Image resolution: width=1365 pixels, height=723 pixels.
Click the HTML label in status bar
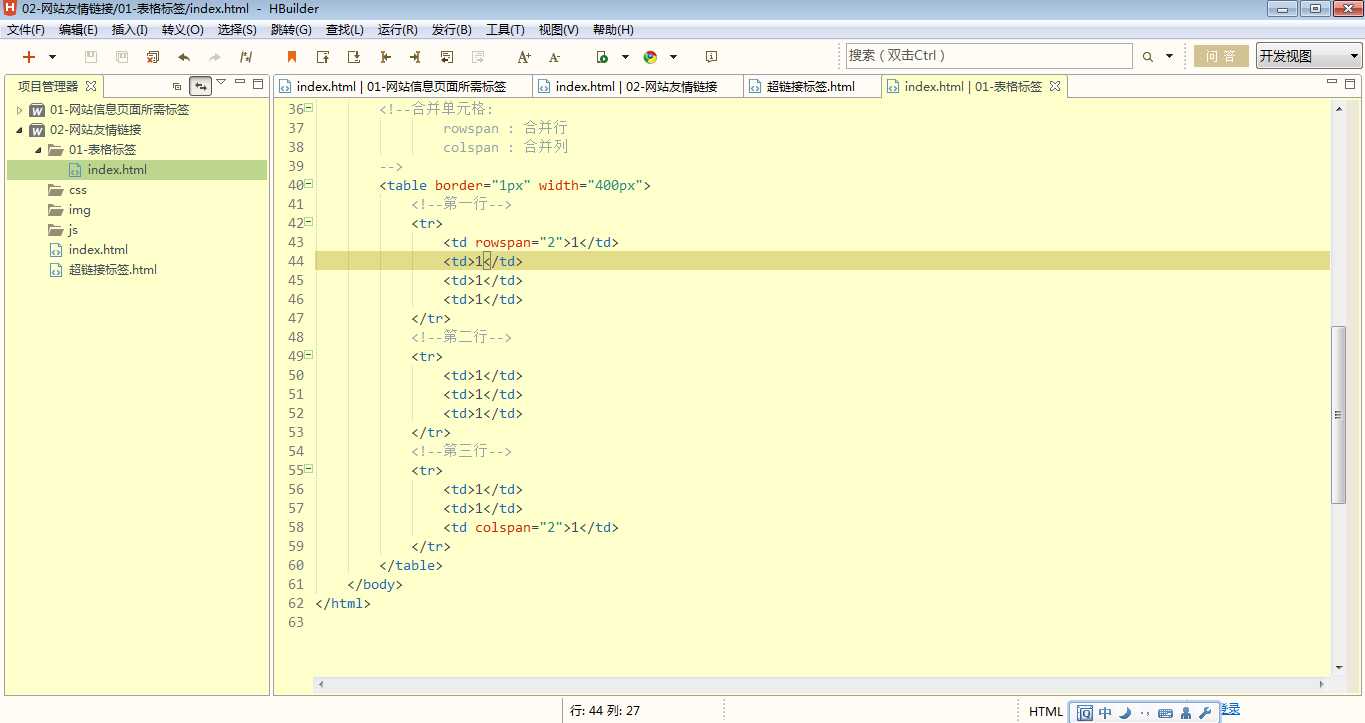(x=1046, y=712)
